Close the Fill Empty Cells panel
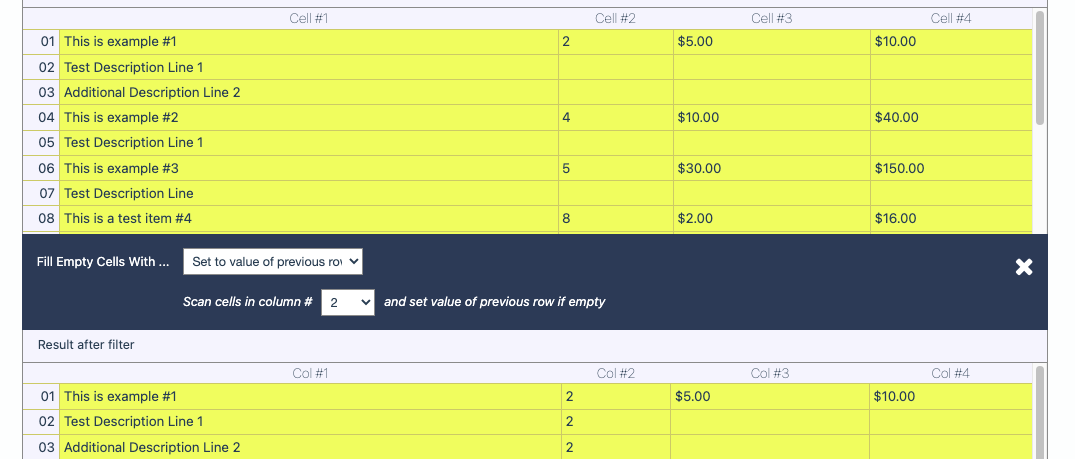The width and height of the screenshot is (1075, 459). tap(1024, 267)
